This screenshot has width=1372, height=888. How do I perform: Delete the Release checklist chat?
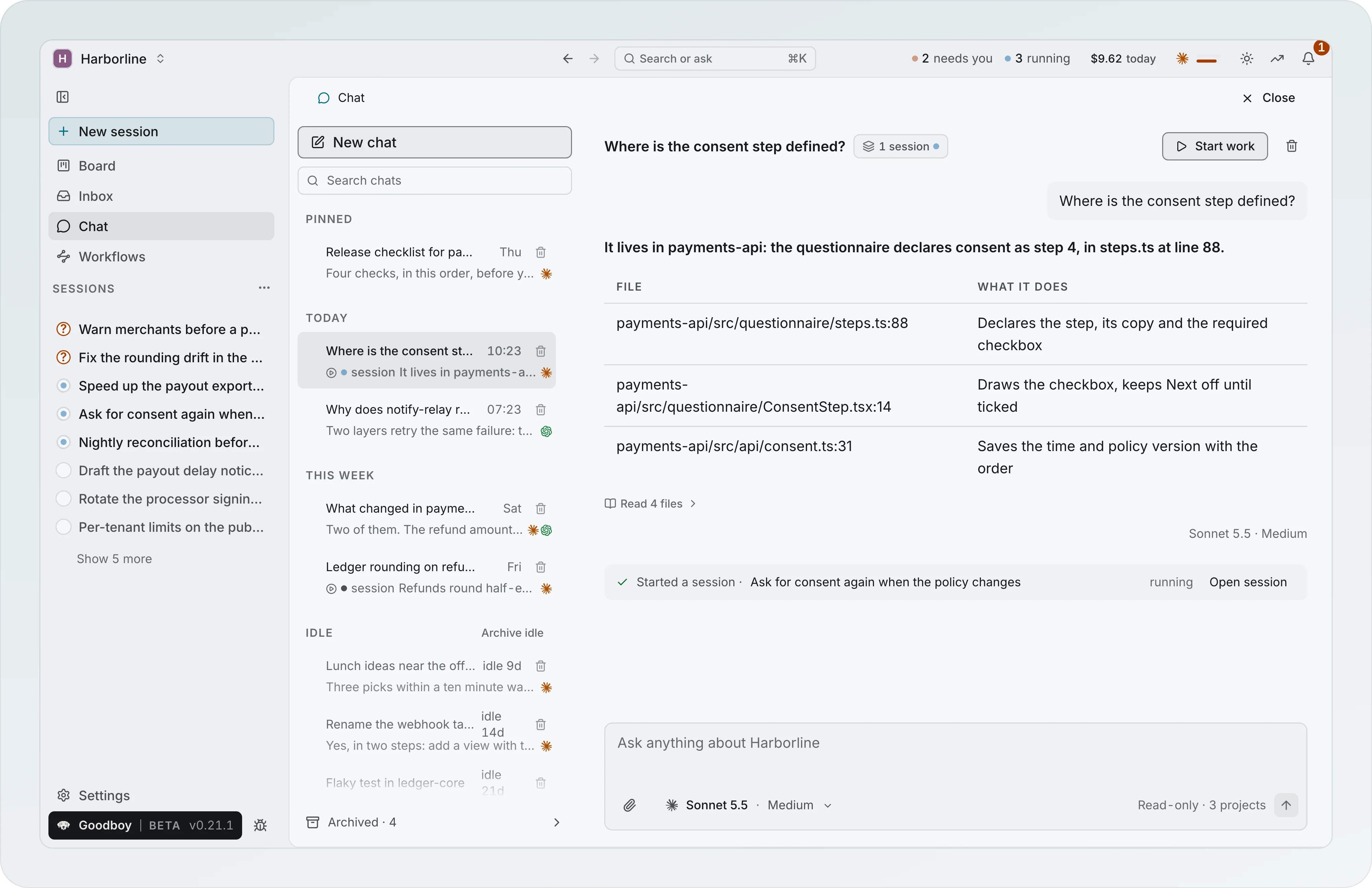click(x=541, y=253)
